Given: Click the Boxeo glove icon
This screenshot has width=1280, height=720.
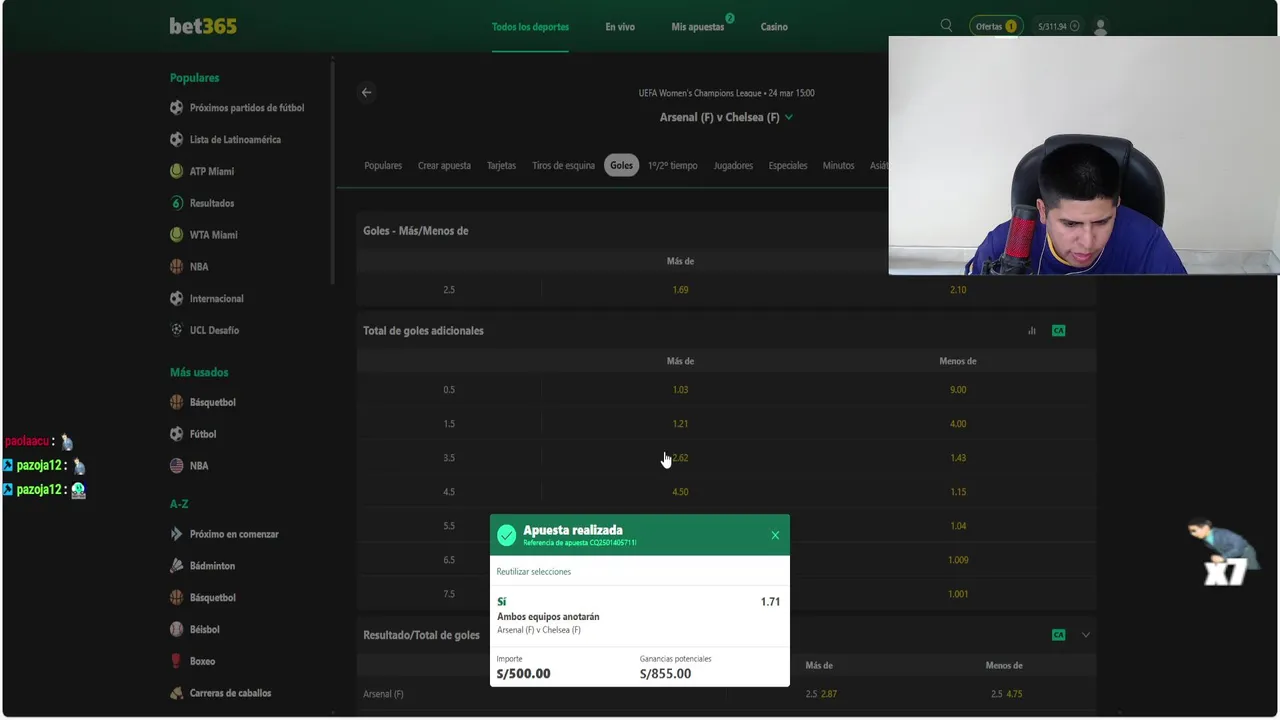Looking at the screenshot, I should pyautogui.click(x=177, y=661).
